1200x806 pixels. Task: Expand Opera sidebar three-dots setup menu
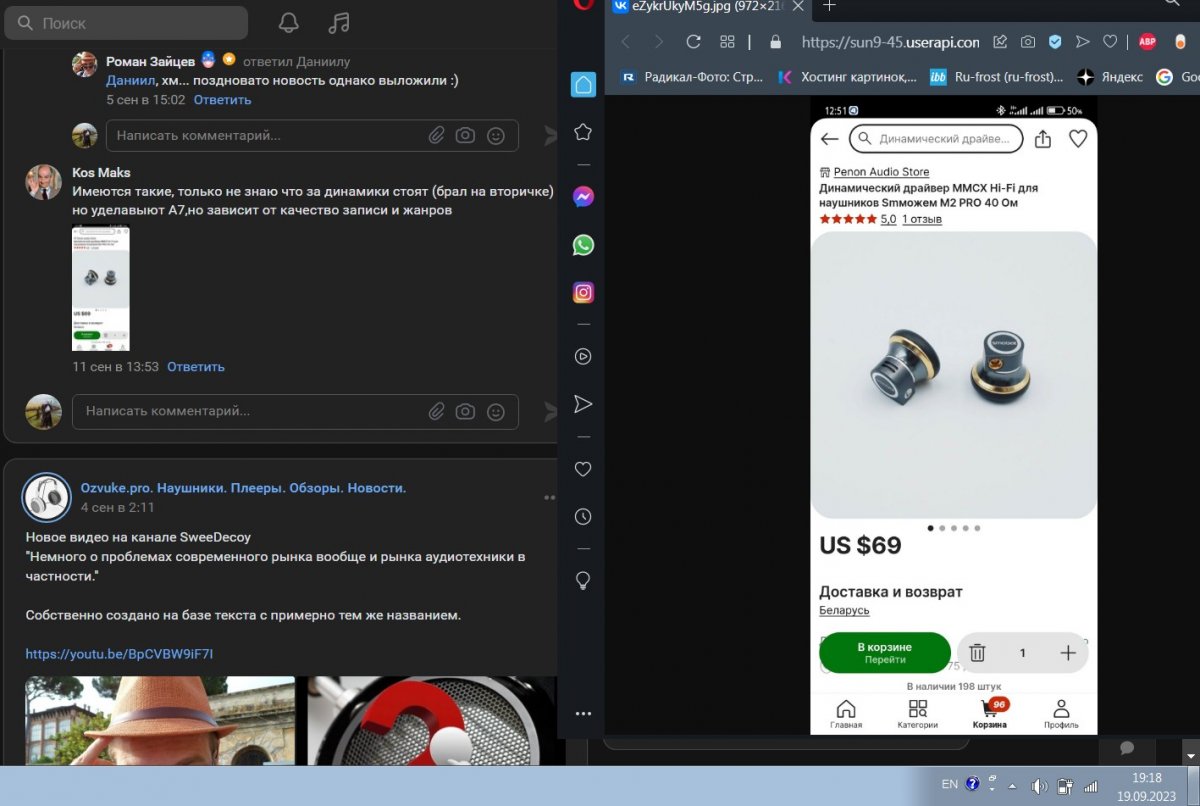coord(583,714)
